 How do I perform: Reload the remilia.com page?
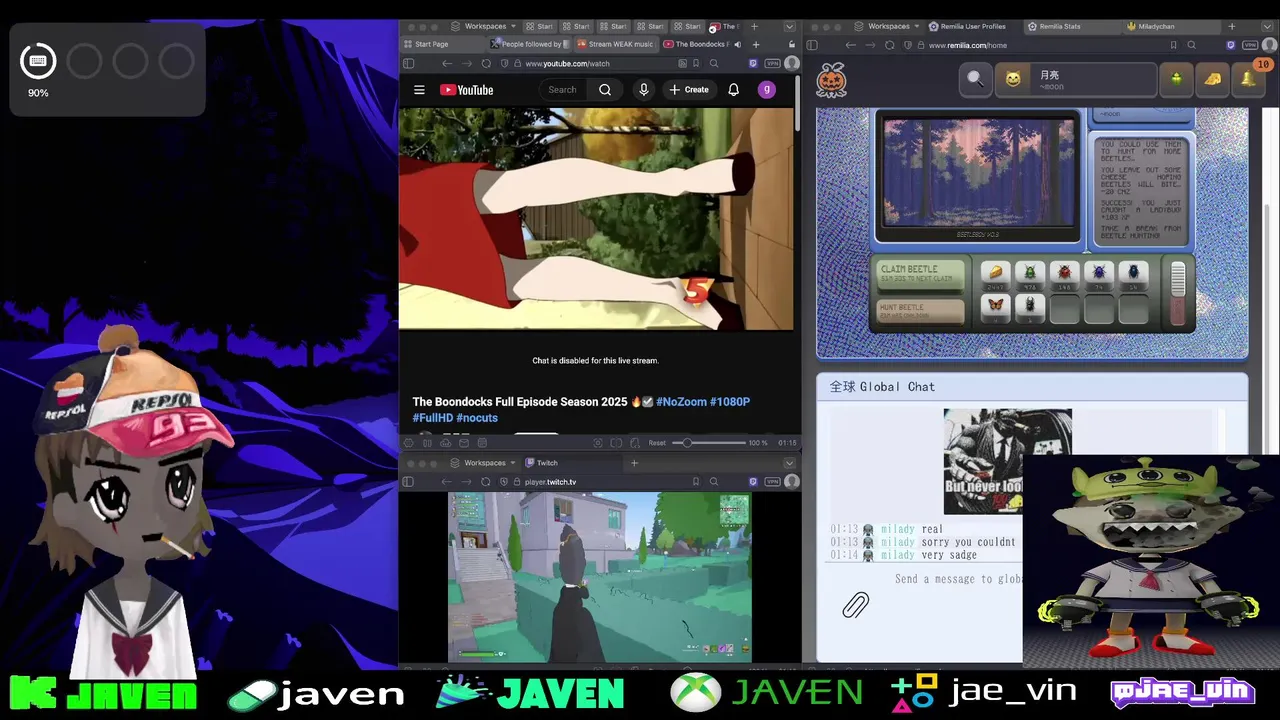click(889, 45)
